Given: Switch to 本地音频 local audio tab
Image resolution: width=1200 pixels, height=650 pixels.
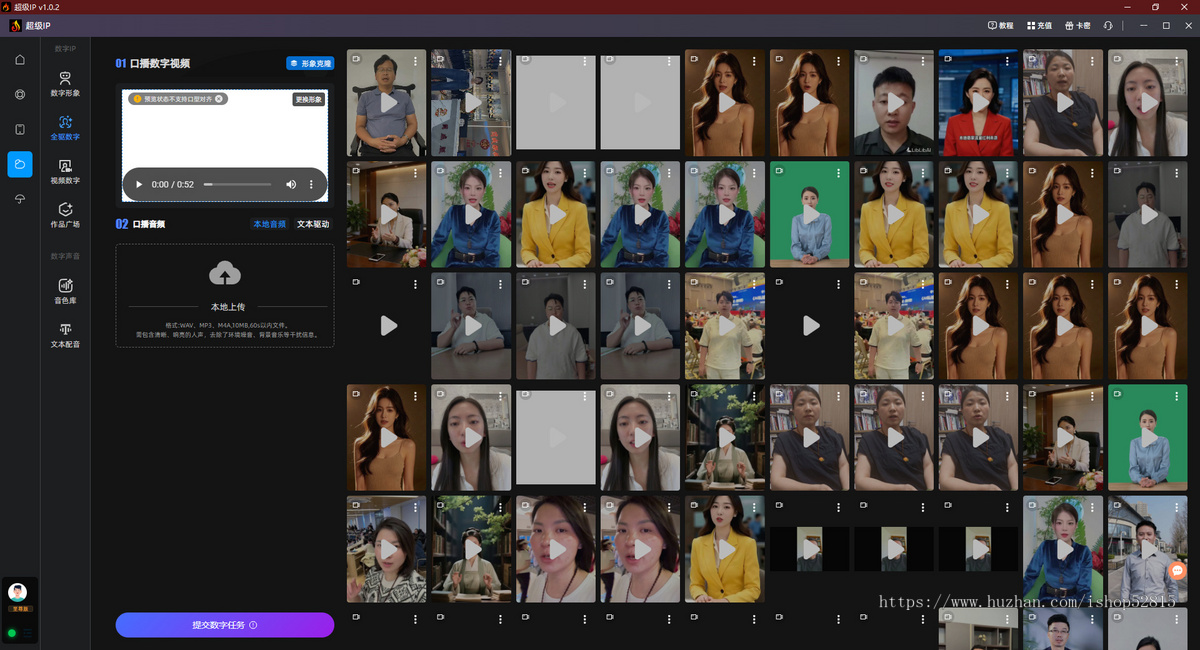Looking at the screenshot, I should coord(270,224).
